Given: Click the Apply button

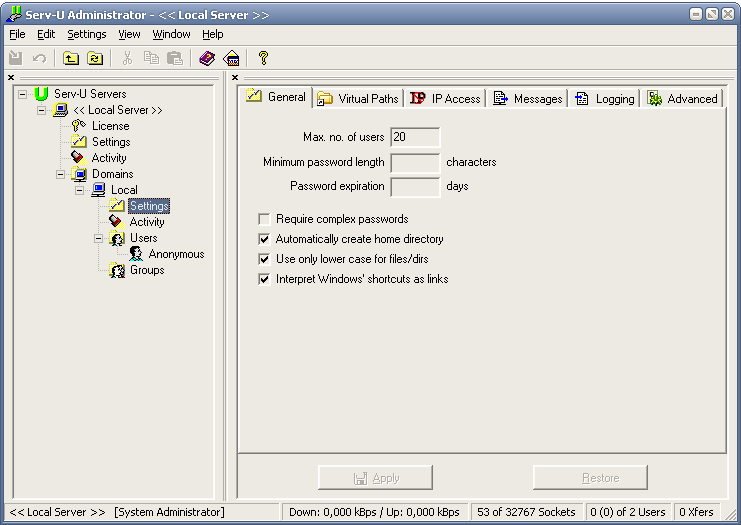Looking at the screenshot, I should 376,478.
